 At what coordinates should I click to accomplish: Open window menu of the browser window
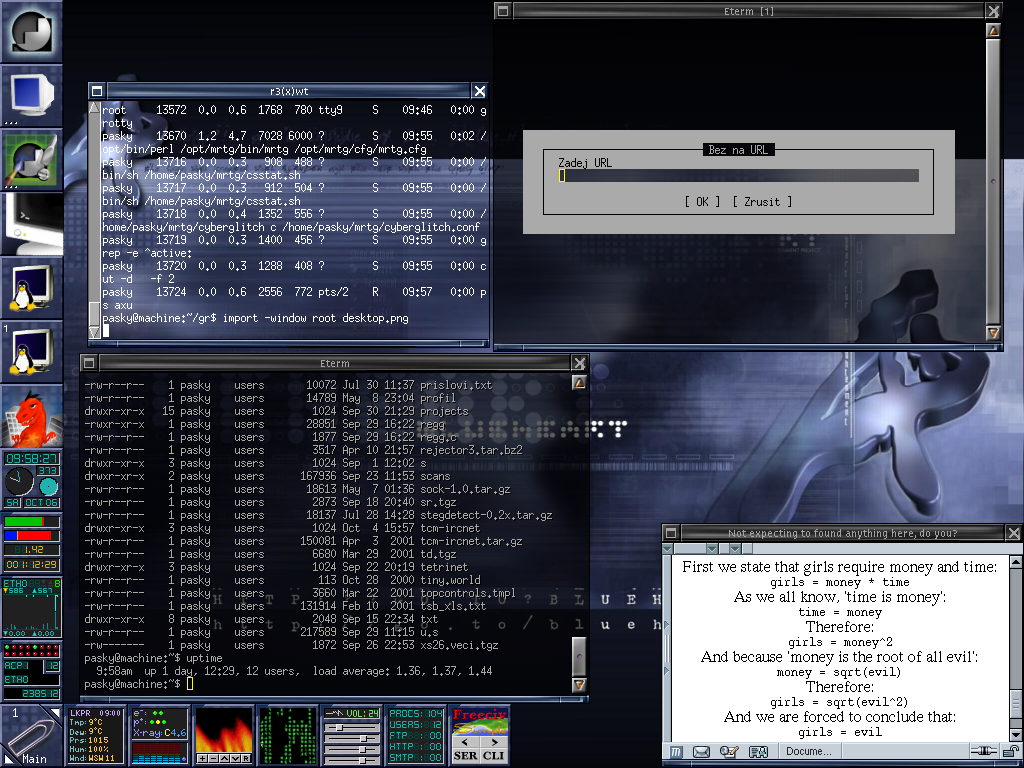point(671,533)
